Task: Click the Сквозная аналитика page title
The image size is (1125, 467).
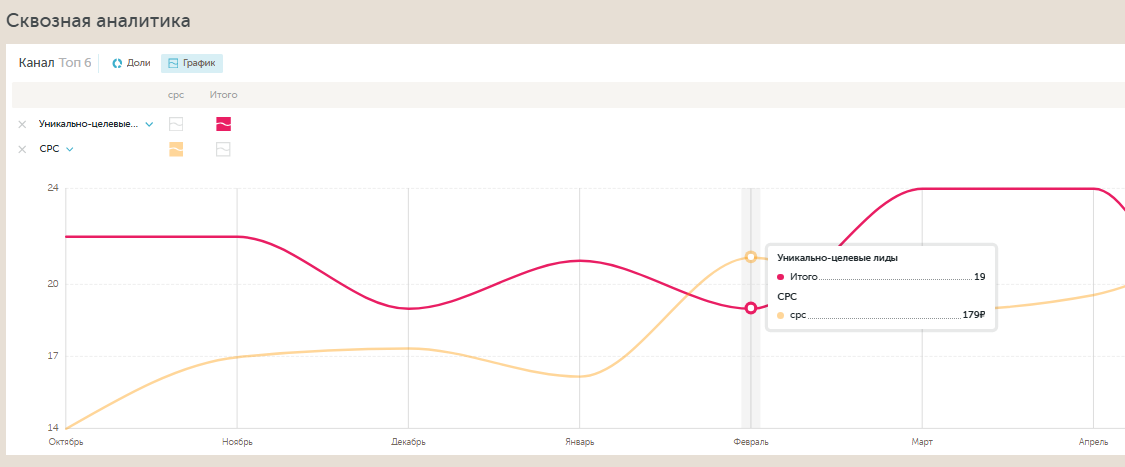Action: [98, 21]
